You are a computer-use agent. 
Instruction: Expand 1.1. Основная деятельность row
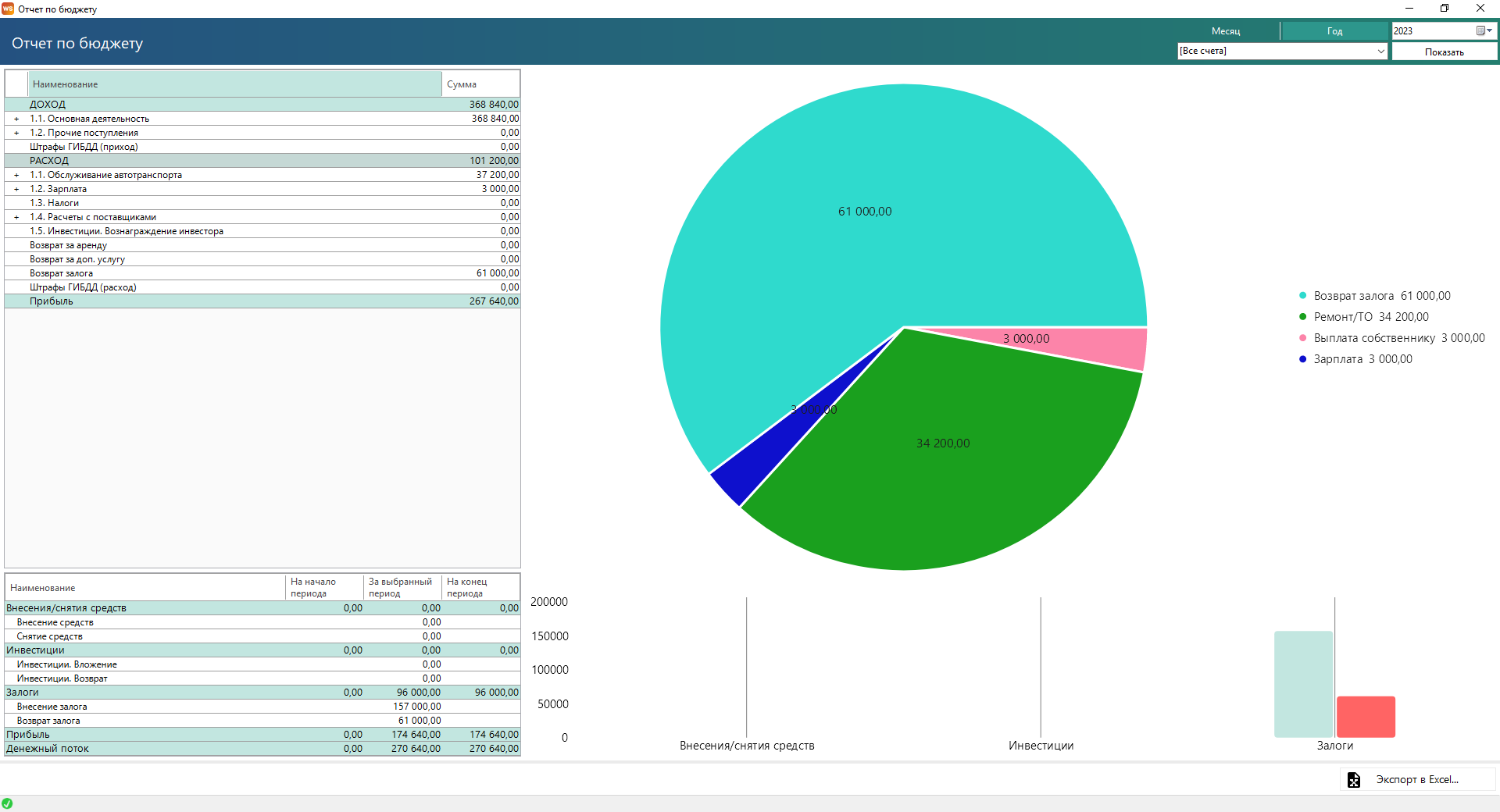click(x=16, y=119)
